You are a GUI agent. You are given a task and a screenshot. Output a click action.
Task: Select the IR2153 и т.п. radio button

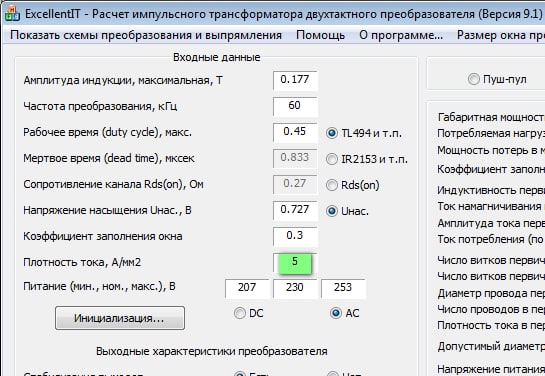click(367, 159)
